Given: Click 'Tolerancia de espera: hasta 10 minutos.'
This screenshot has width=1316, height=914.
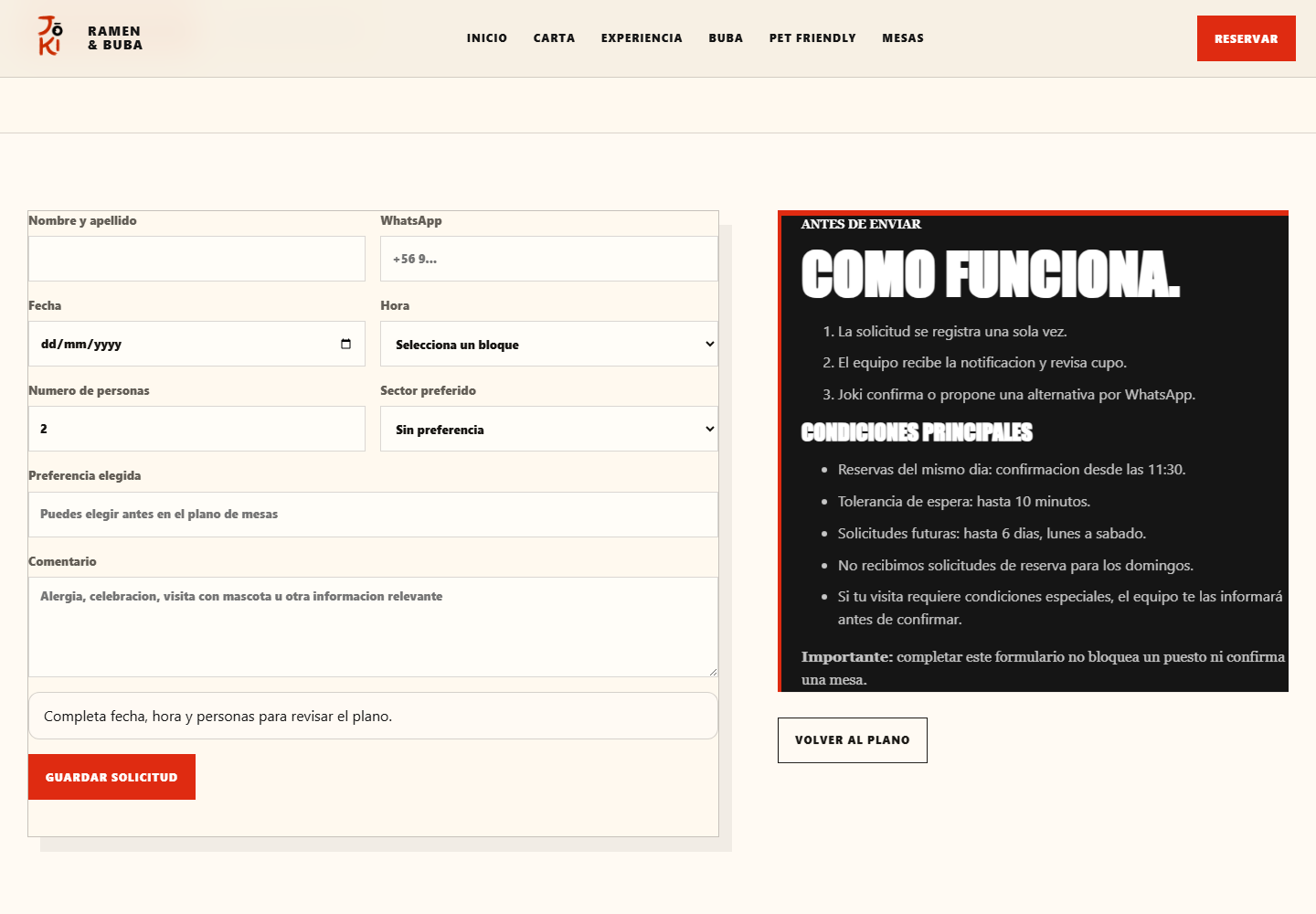Looking at the screenshot, I should tap(964, 502).
